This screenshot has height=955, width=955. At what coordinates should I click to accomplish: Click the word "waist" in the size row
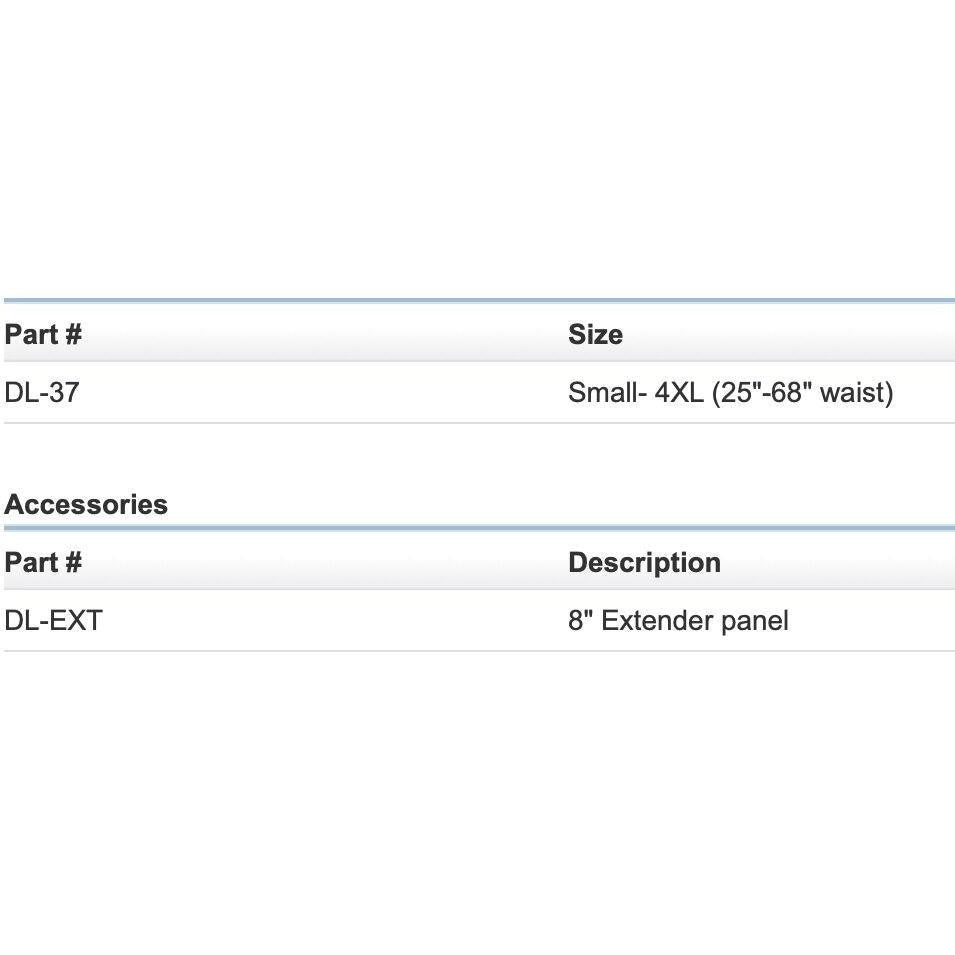click(856, 393)
